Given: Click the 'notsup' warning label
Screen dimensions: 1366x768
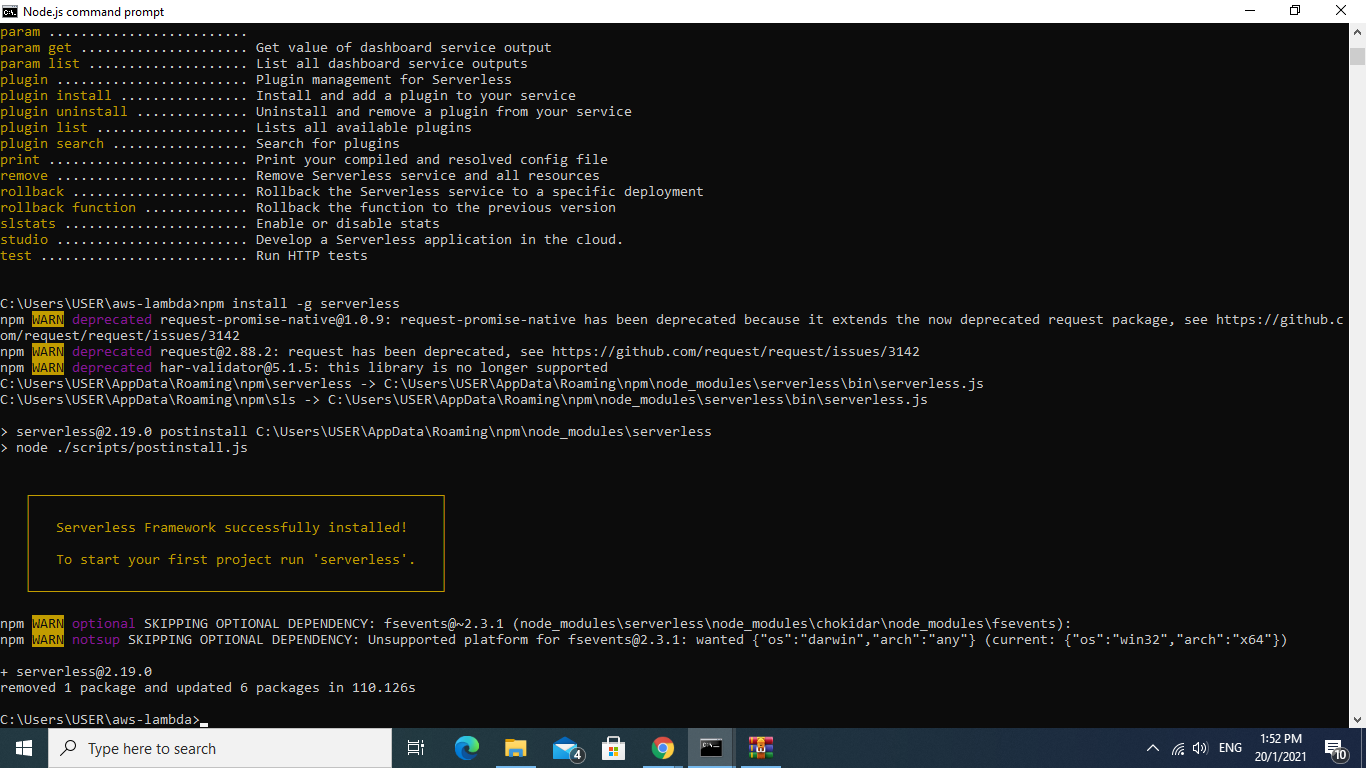Looking at the screenshot, I should coord(96,639).
